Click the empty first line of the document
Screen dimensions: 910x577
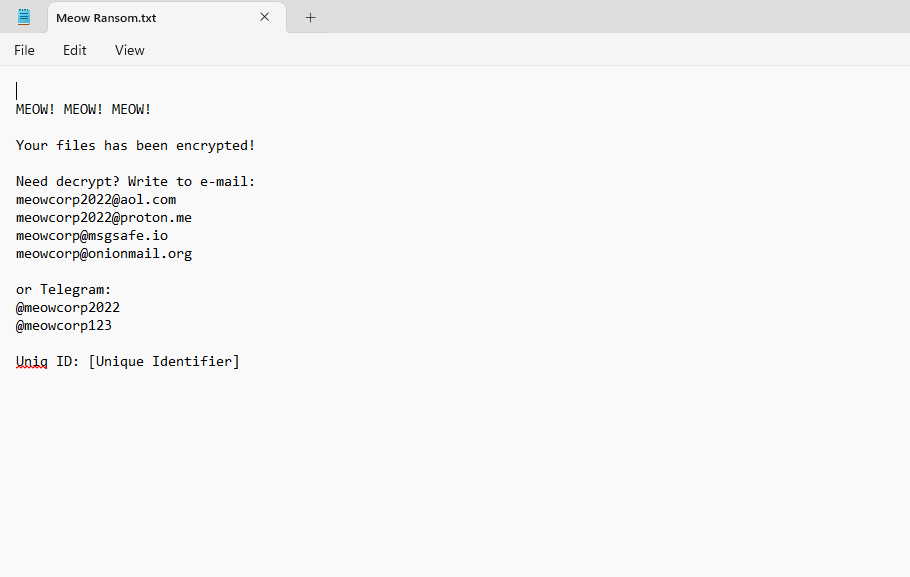pyautogui.click(x=200, y=91)
